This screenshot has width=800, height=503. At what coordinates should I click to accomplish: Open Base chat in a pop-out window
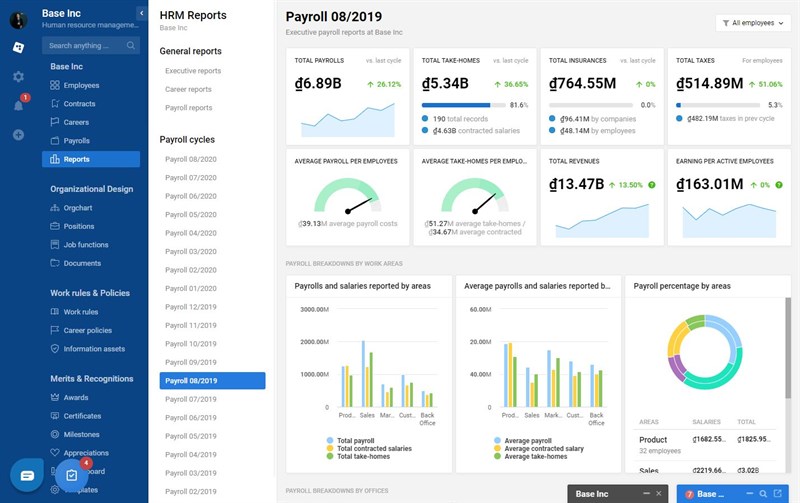click(x=779, y=494)
